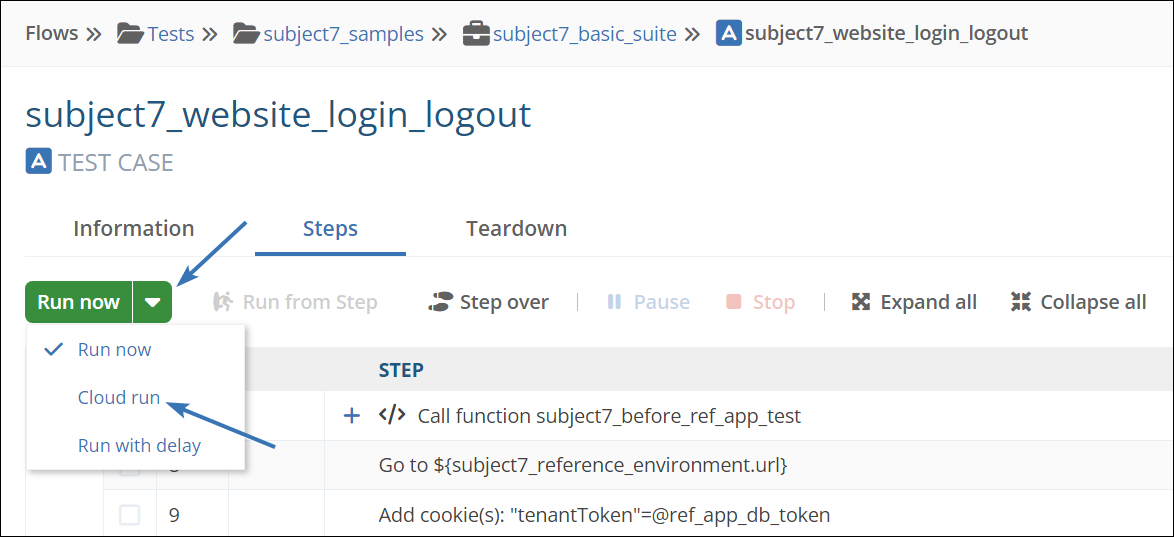Click the plus icon to expand function step
The image size is (1174, 537).
[352, 416]
